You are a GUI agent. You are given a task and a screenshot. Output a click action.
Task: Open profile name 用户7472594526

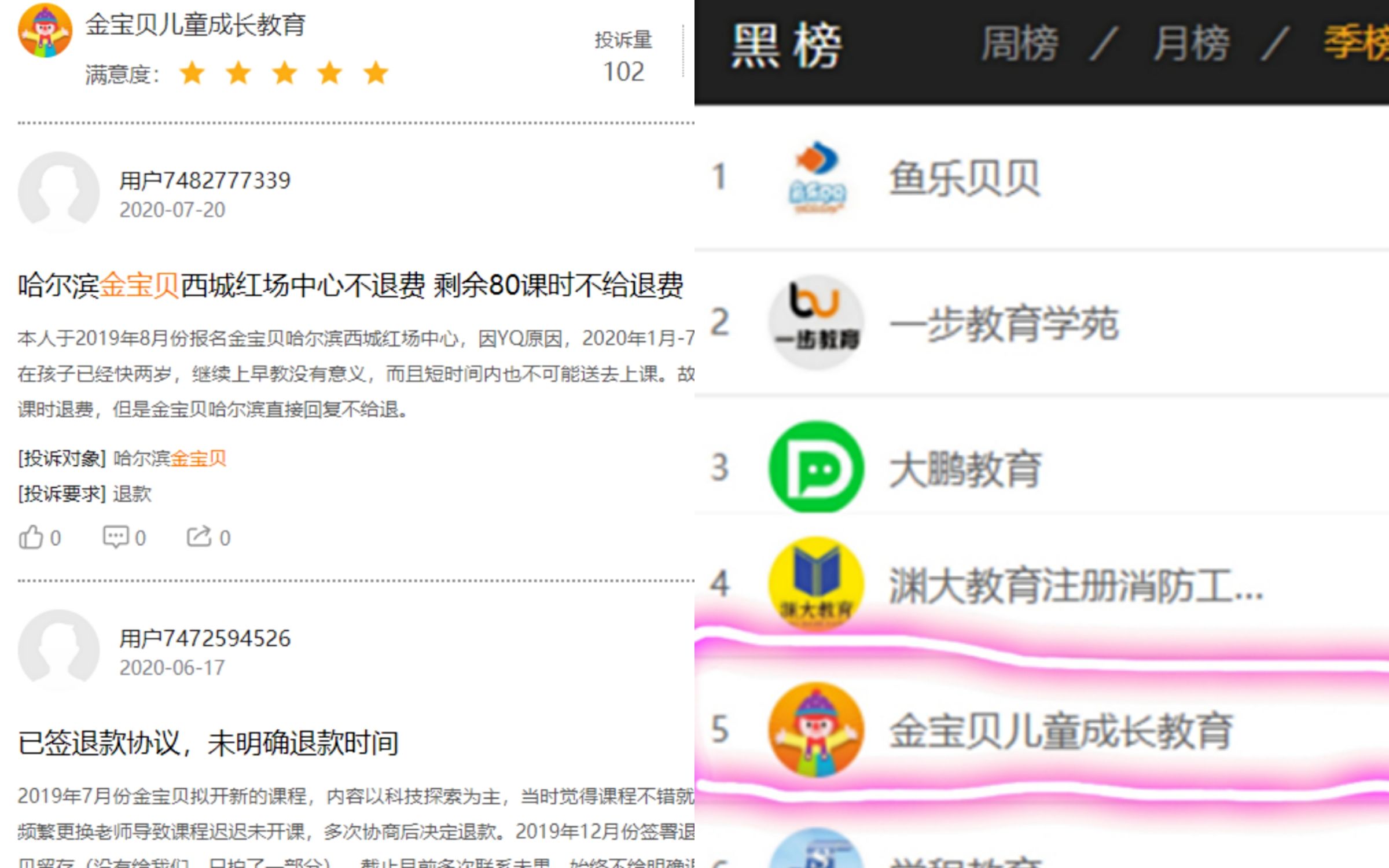[205, 639]
